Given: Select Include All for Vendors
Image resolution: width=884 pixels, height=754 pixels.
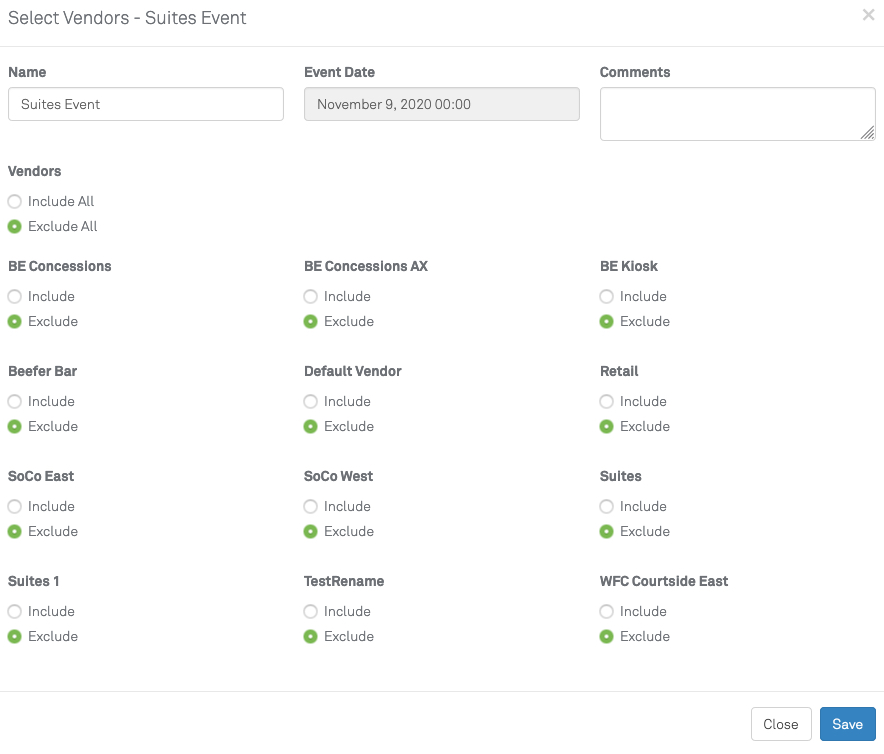Looking at the screenshot, I should (x=14, y=201).
